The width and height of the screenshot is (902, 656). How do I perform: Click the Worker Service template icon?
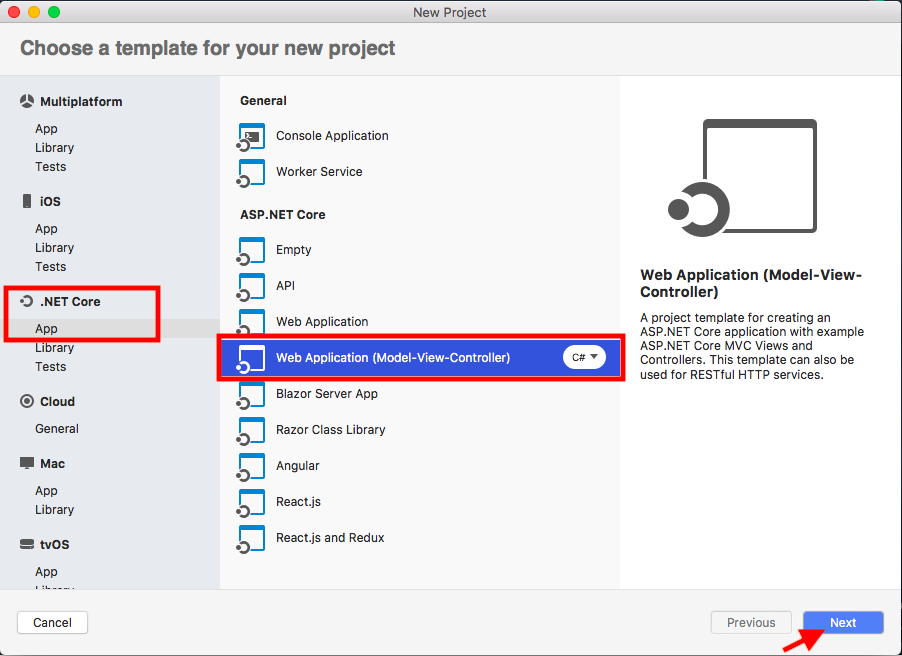[251, 173]
